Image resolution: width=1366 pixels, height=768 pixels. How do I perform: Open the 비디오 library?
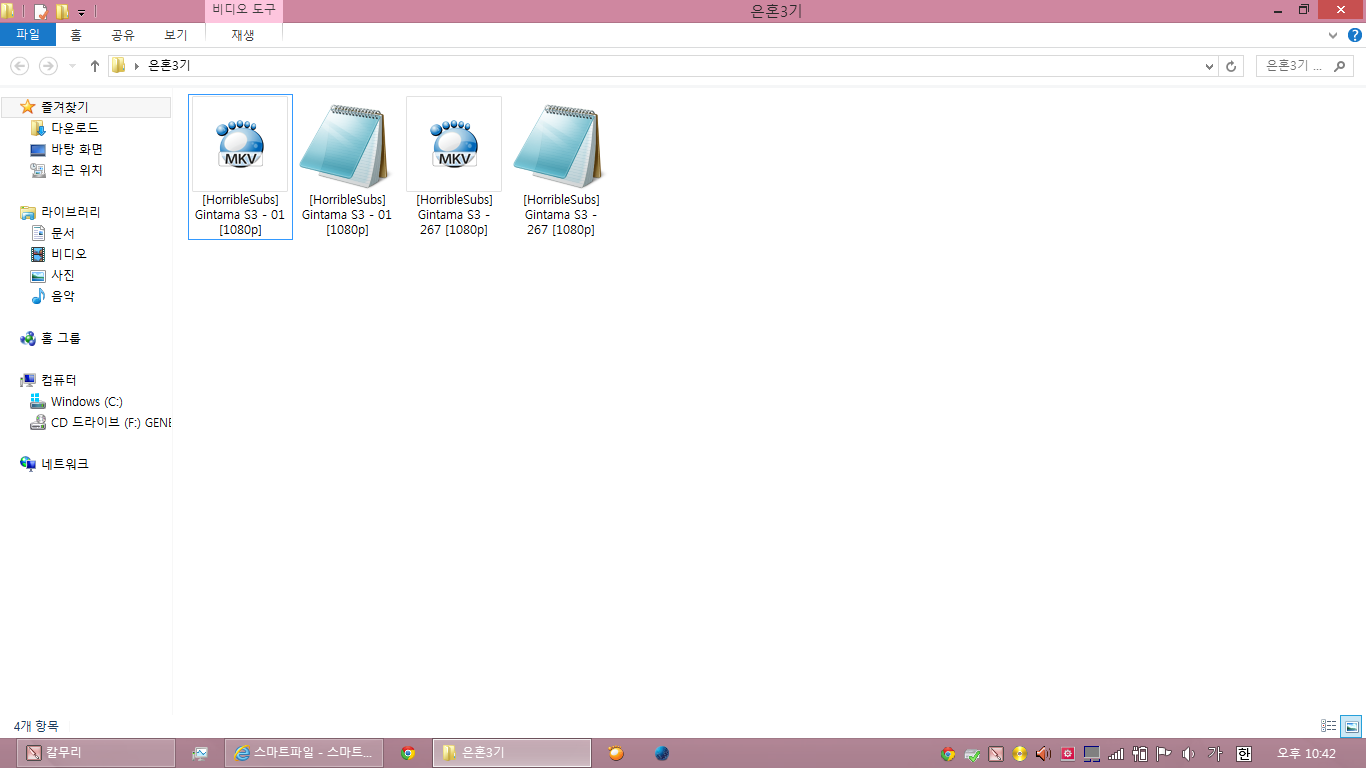pos(69,254)
